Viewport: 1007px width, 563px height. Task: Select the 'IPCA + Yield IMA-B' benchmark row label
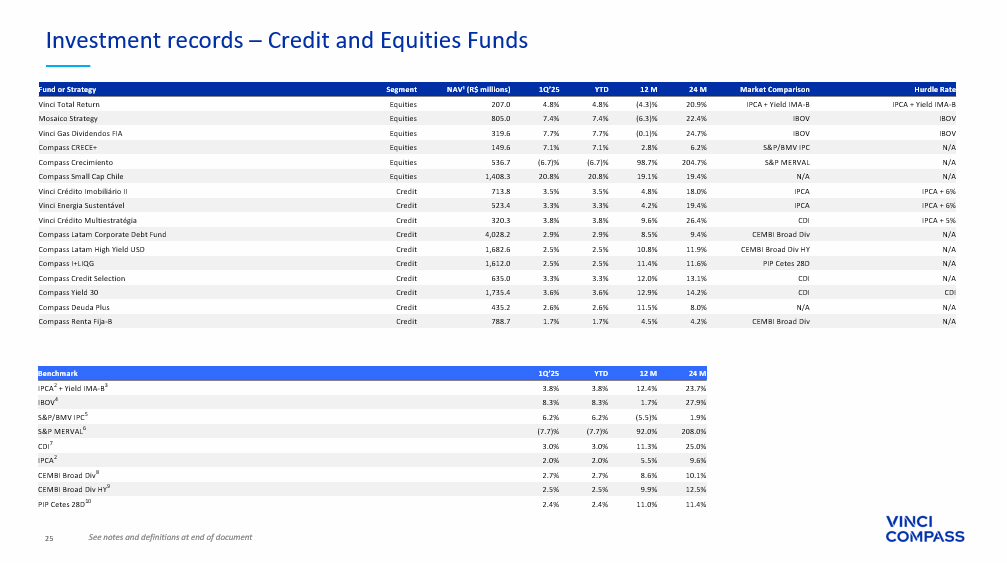(x=73, y=388)
